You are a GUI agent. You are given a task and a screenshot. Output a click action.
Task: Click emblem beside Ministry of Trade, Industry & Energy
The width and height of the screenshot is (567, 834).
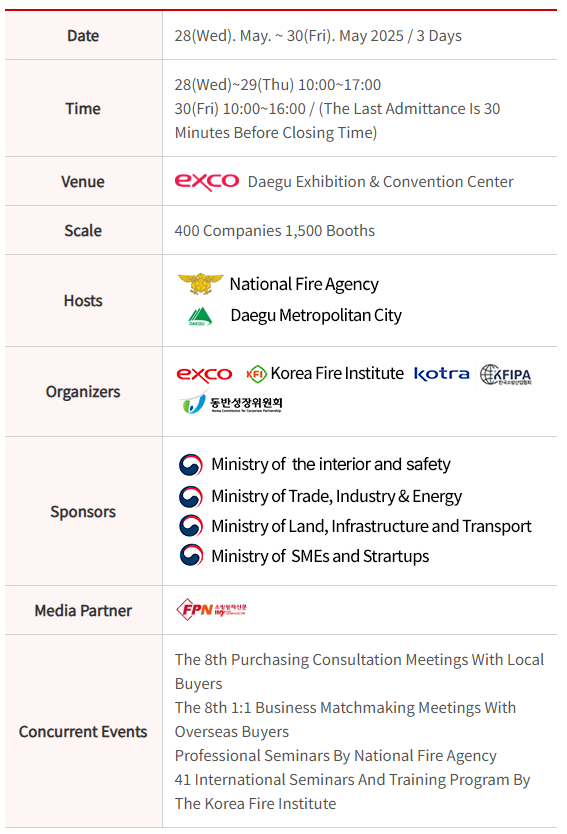(x=190, y=497)
